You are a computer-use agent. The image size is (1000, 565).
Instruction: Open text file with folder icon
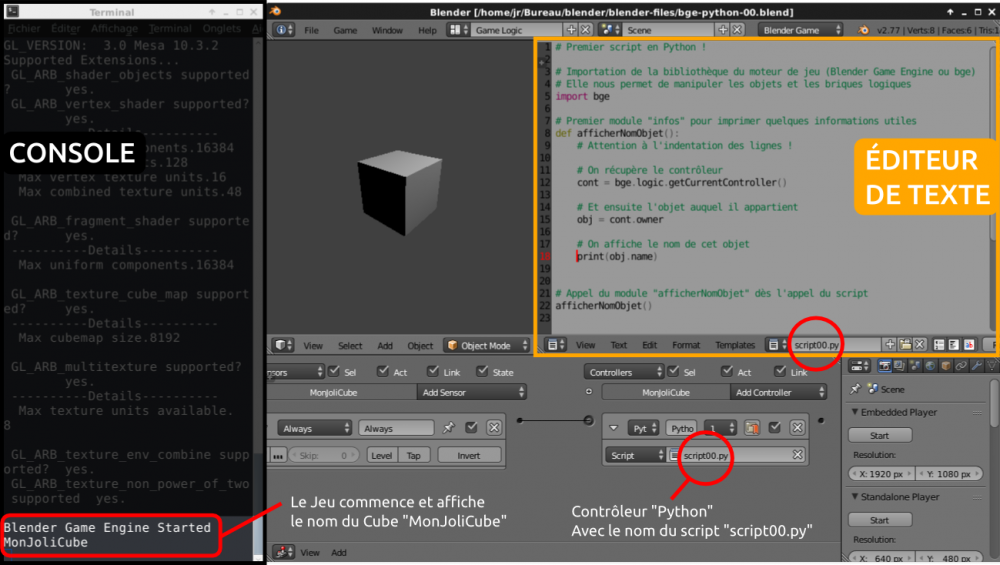click(x=905, y=344)
